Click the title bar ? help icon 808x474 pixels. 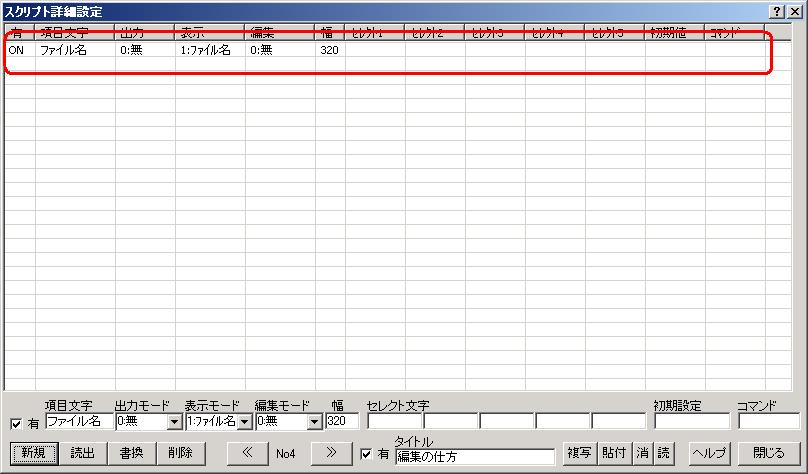(x=777, y=9)
